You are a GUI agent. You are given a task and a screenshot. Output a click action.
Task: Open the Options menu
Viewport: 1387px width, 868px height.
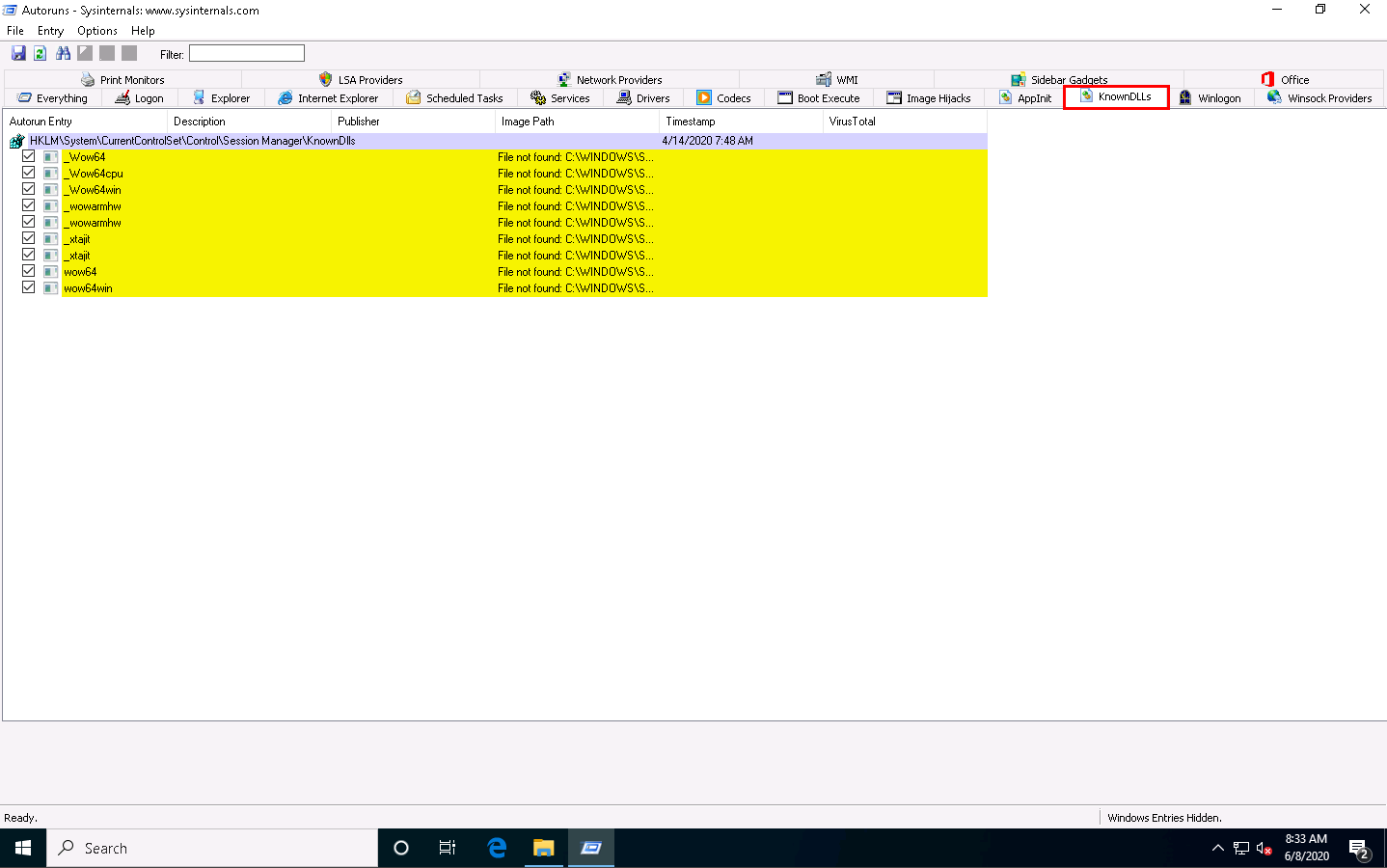click(97, 31)
